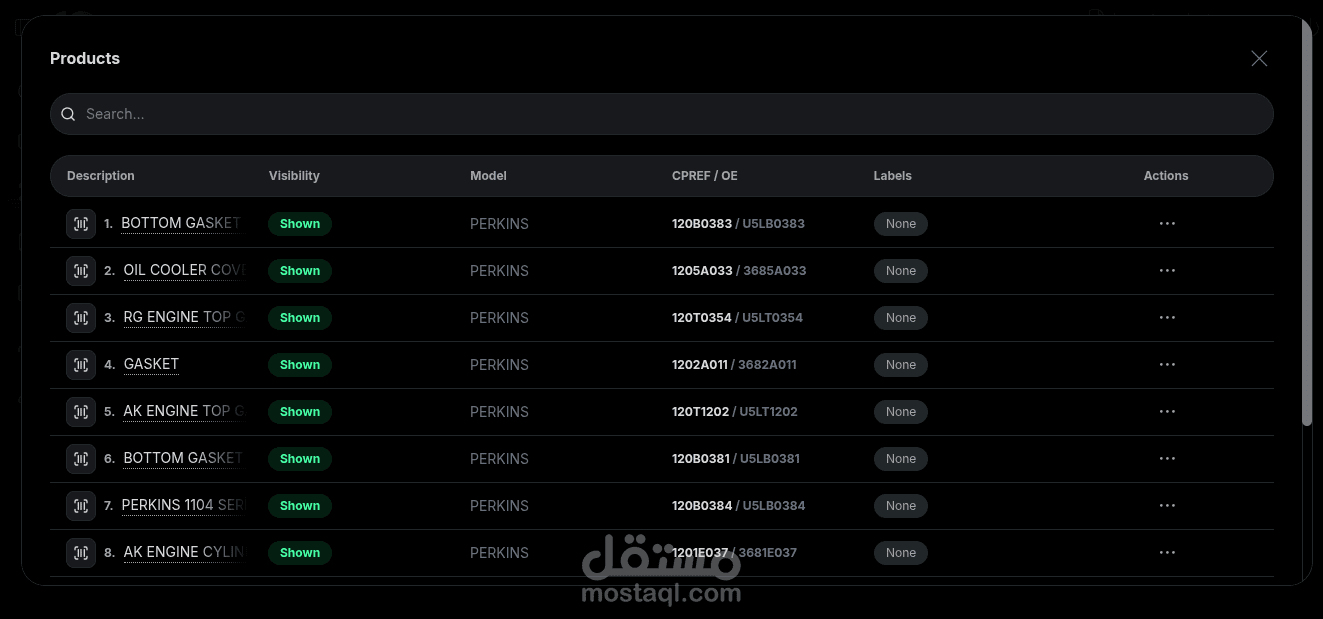Select CPREF code 120B0383 / U5LB0383
Screen dimensions: 1323x619
point(738,224)
